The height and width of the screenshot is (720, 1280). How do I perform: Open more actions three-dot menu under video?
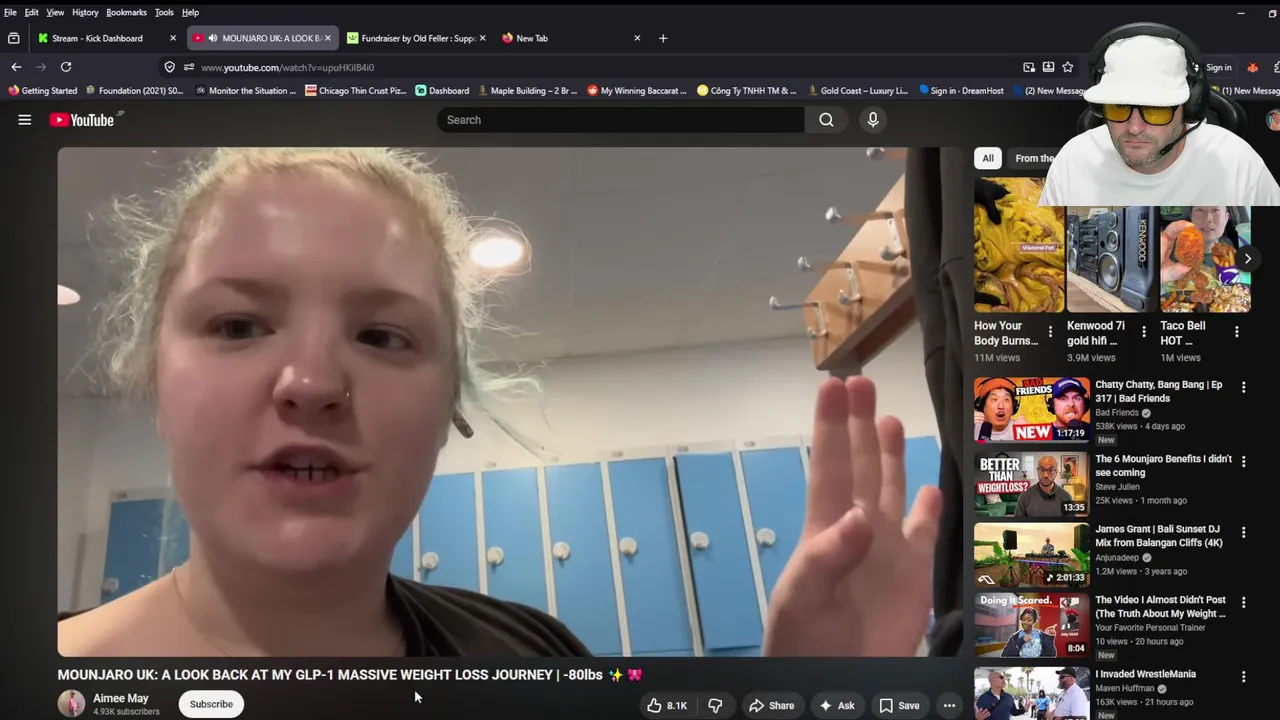point(949,705)
